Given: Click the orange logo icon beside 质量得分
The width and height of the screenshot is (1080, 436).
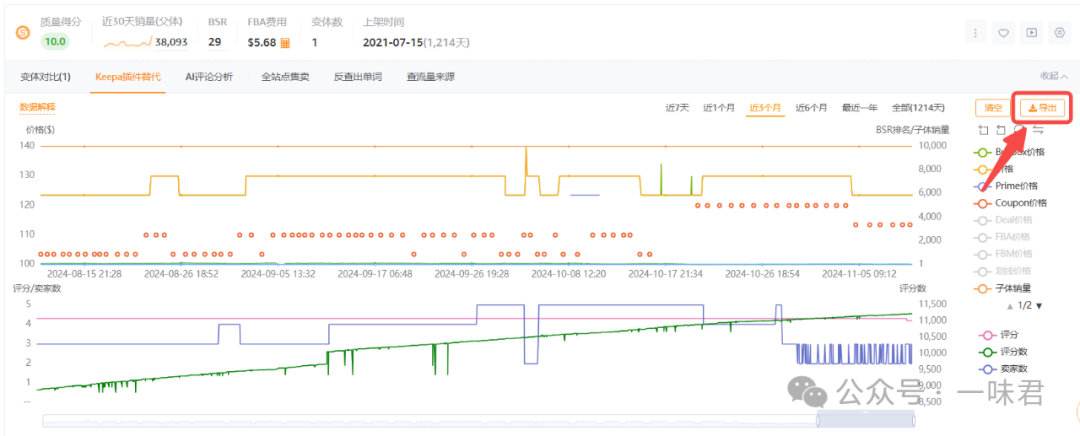Looking at the screenshot, I should [x=22, y=32].
